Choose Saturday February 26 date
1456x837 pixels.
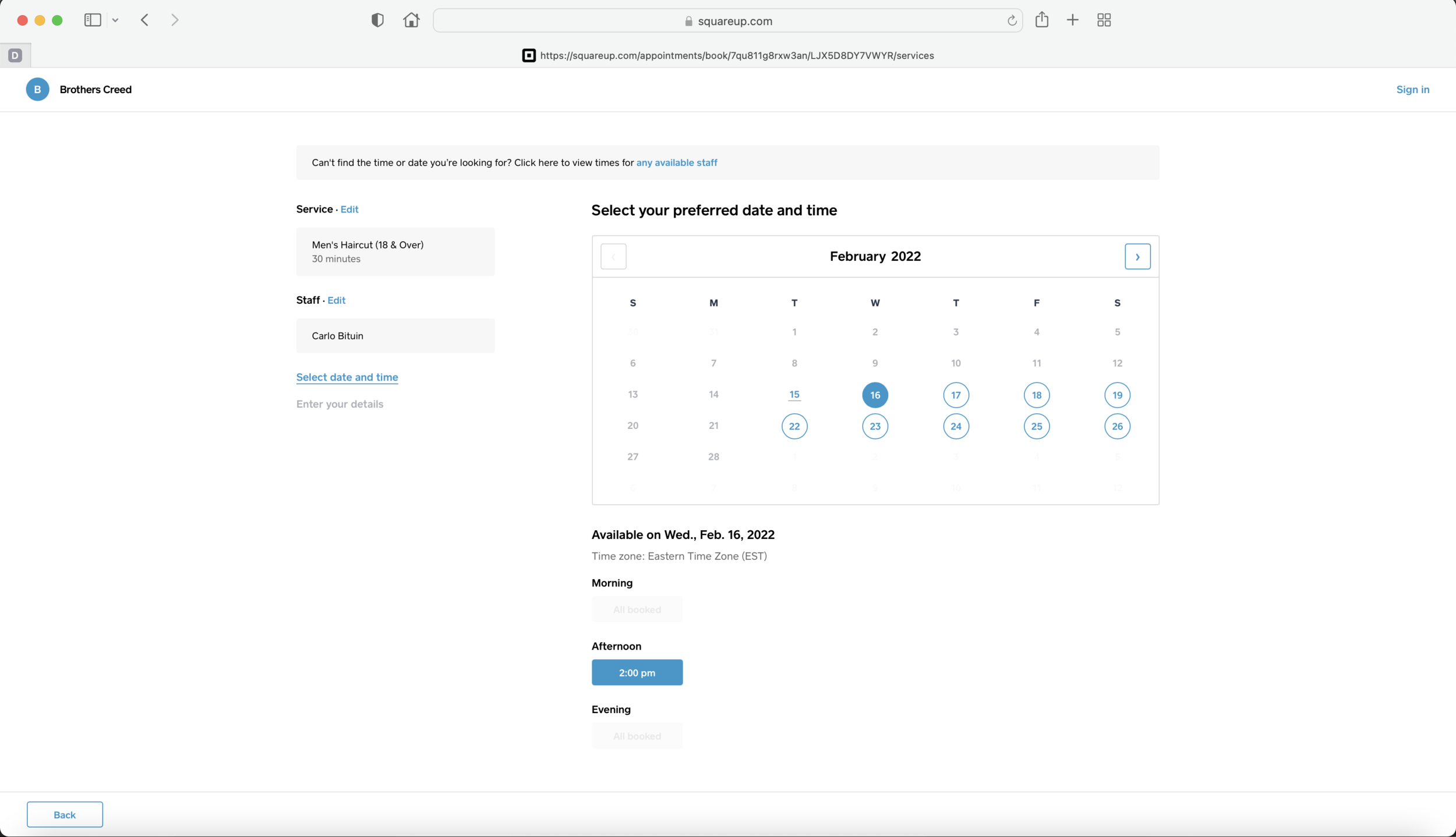[1117, 427]
